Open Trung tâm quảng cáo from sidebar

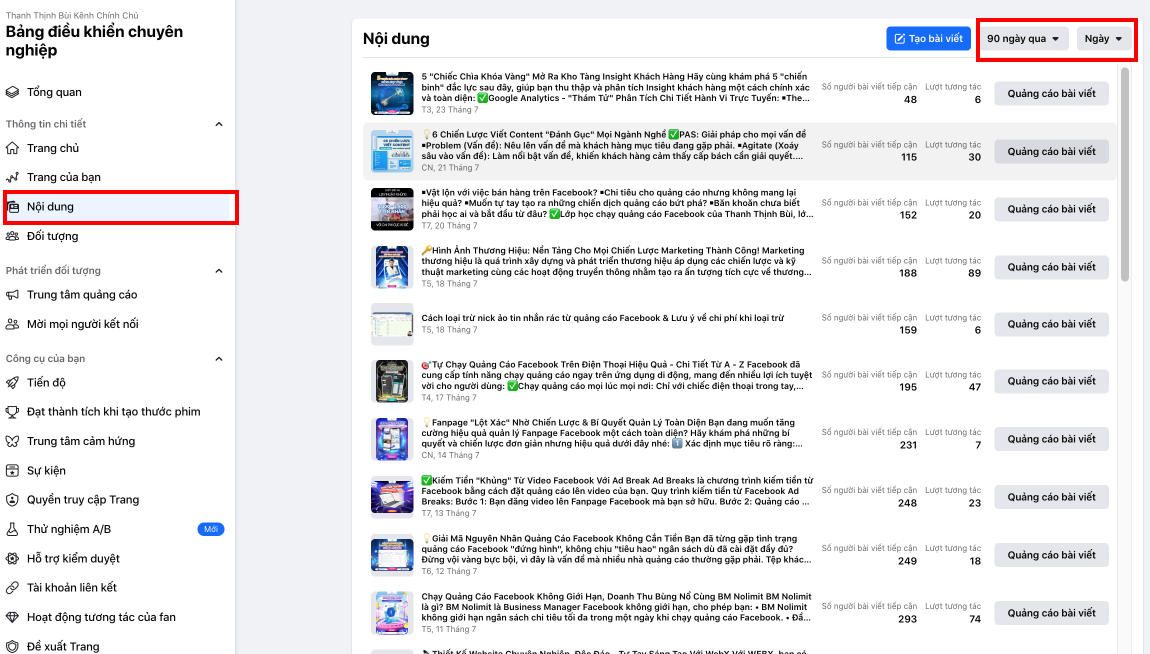tap(117, 295)
